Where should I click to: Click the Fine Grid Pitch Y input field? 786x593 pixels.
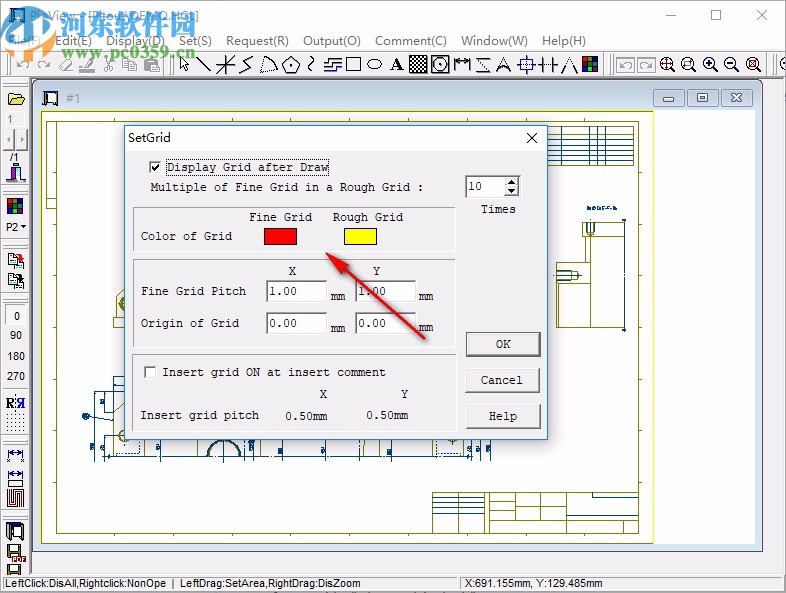click(x=385, y=291)
